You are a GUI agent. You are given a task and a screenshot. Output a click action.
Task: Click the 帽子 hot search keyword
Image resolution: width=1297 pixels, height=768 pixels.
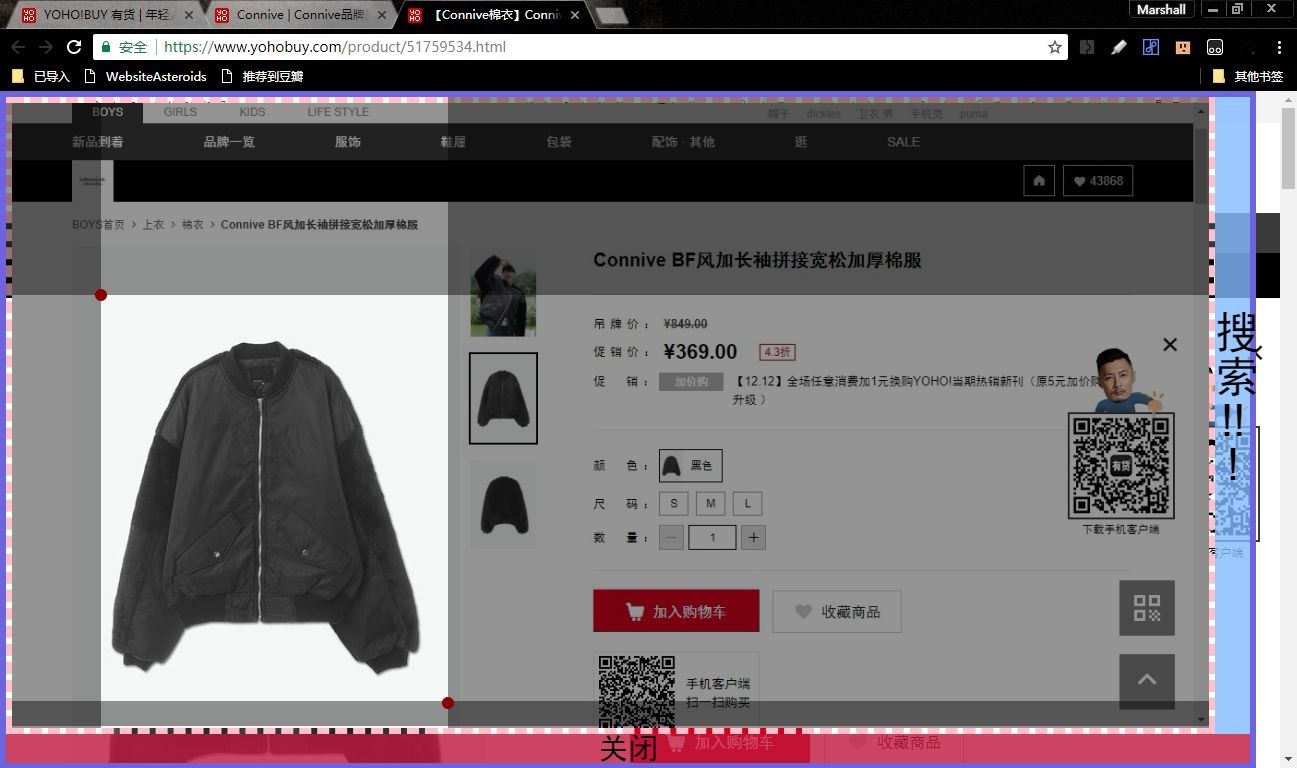(x=779, y=114)
